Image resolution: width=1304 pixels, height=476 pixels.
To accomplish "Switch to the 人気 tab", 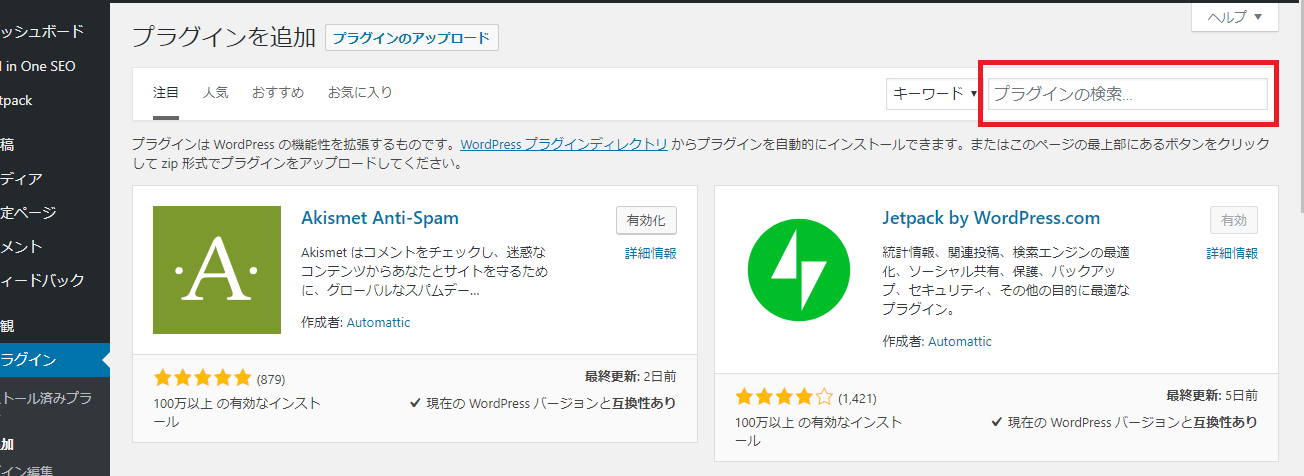I will click(x=216, y=93).
